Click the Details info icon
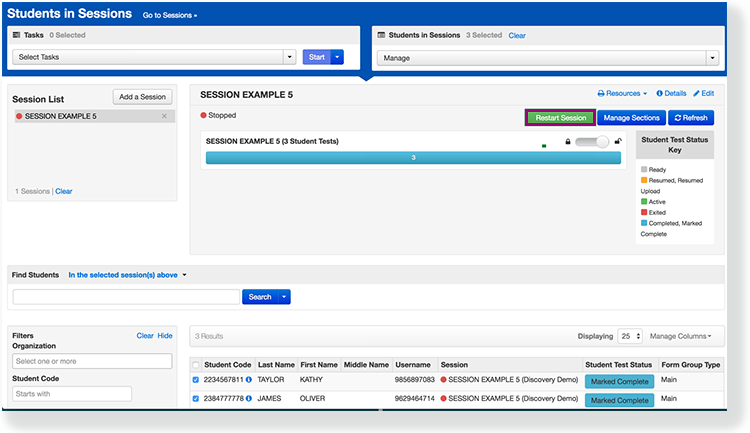750x433 pixels. pyautogui.click(x=660, y=93)
